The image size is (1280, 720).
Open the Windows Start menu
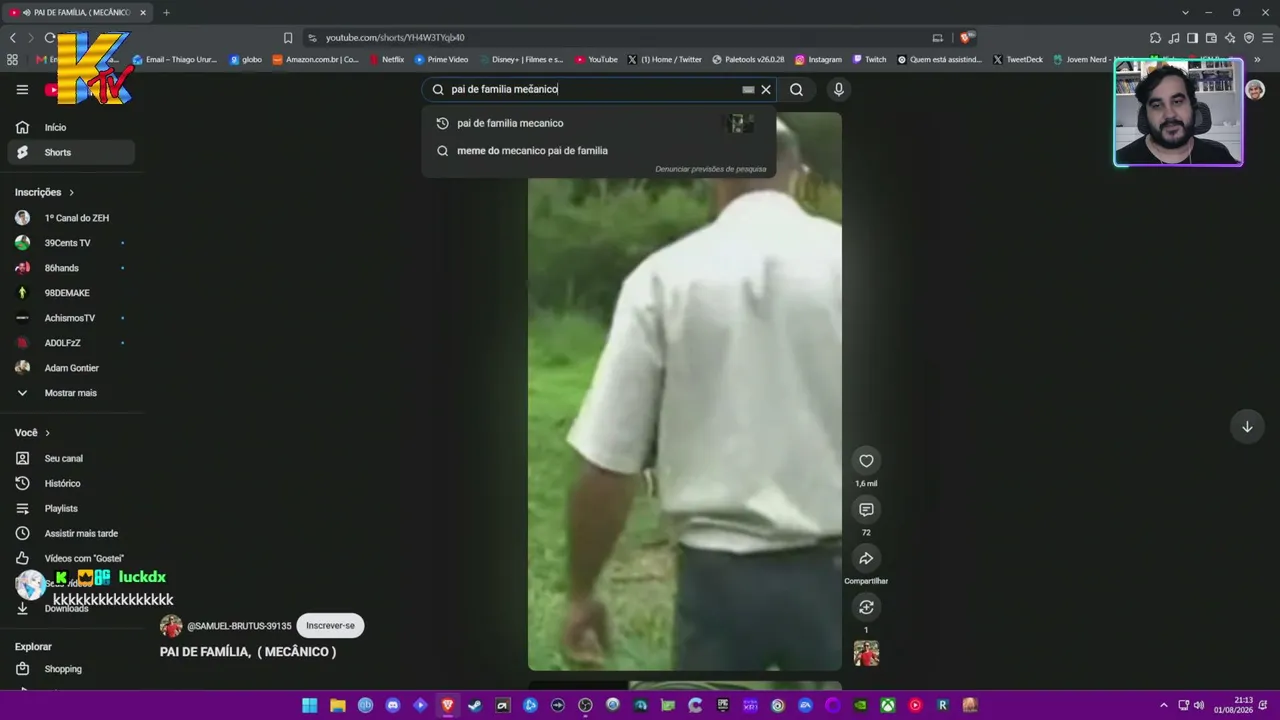(x=310, y=705)
